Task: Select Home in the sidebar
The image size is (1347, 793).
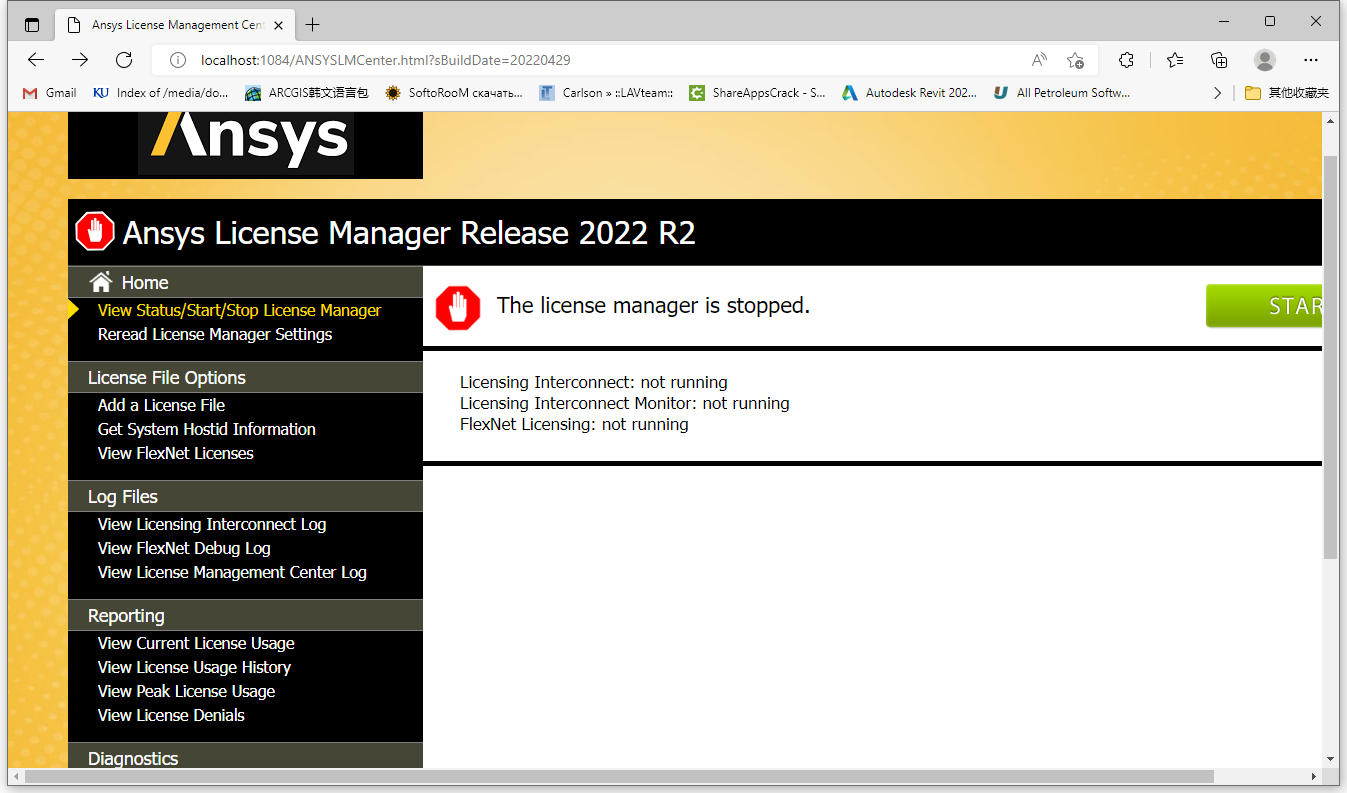Action: pos(145,282)
